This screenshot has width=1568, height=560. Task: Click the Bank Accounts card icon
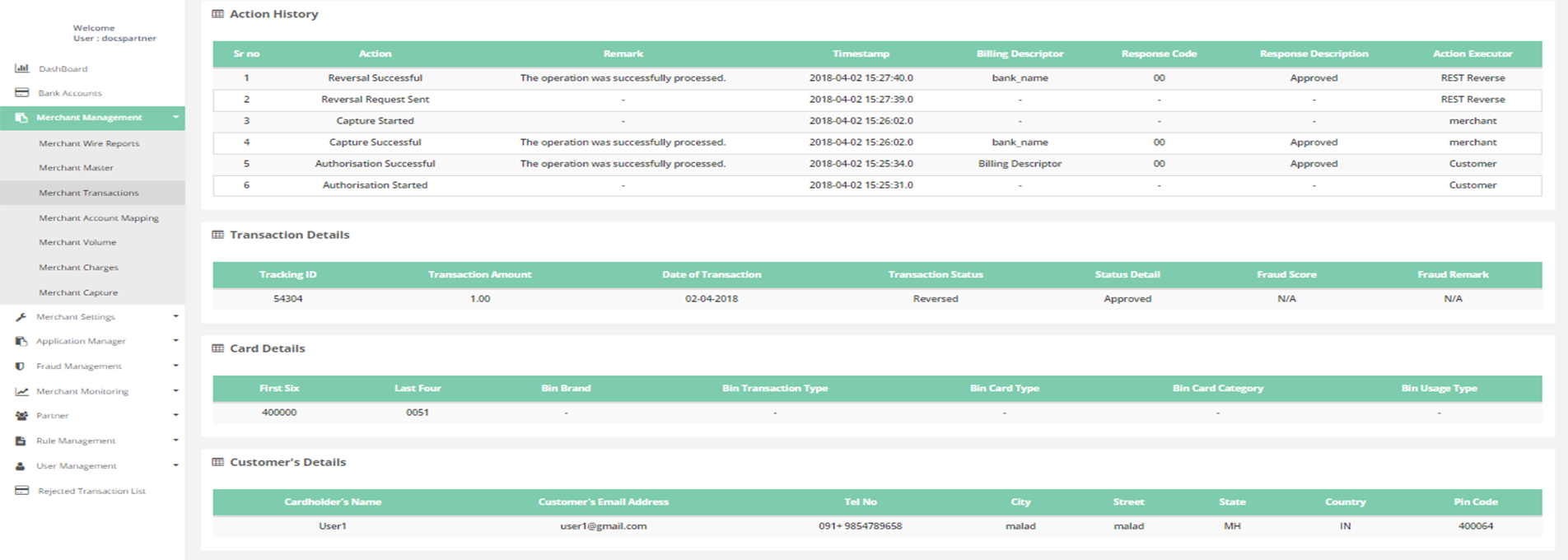coord(21,93)
